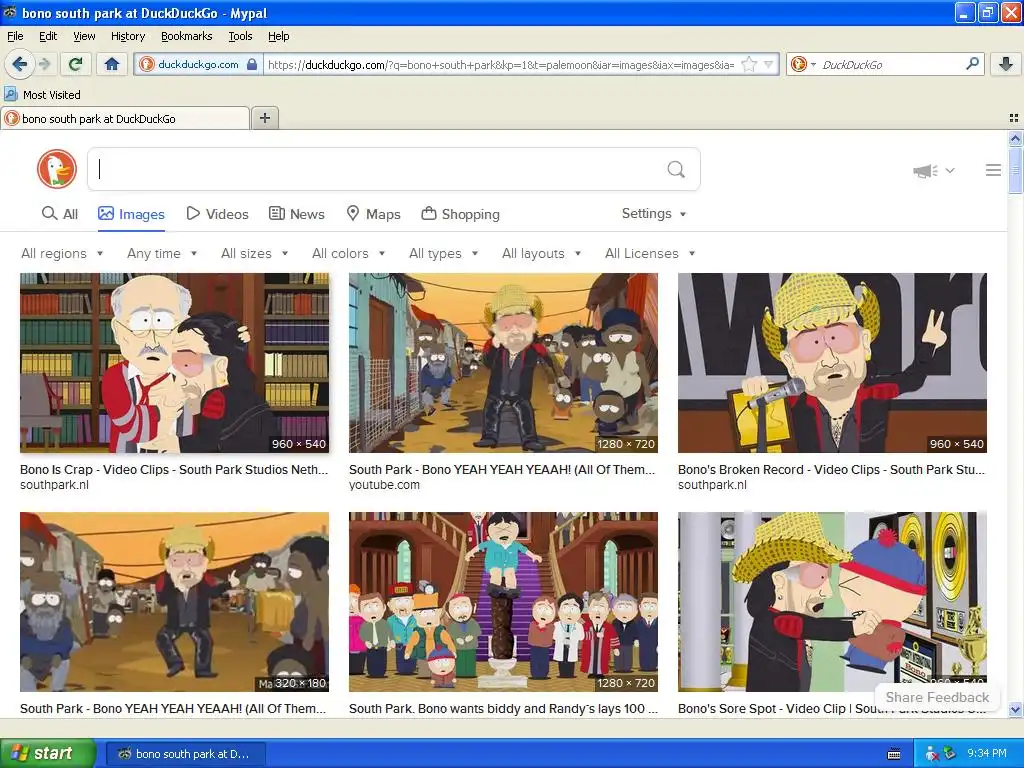The width and height of the screenshot is (1024, 768).
Task: Switch to the News tab
Action: 296,214
